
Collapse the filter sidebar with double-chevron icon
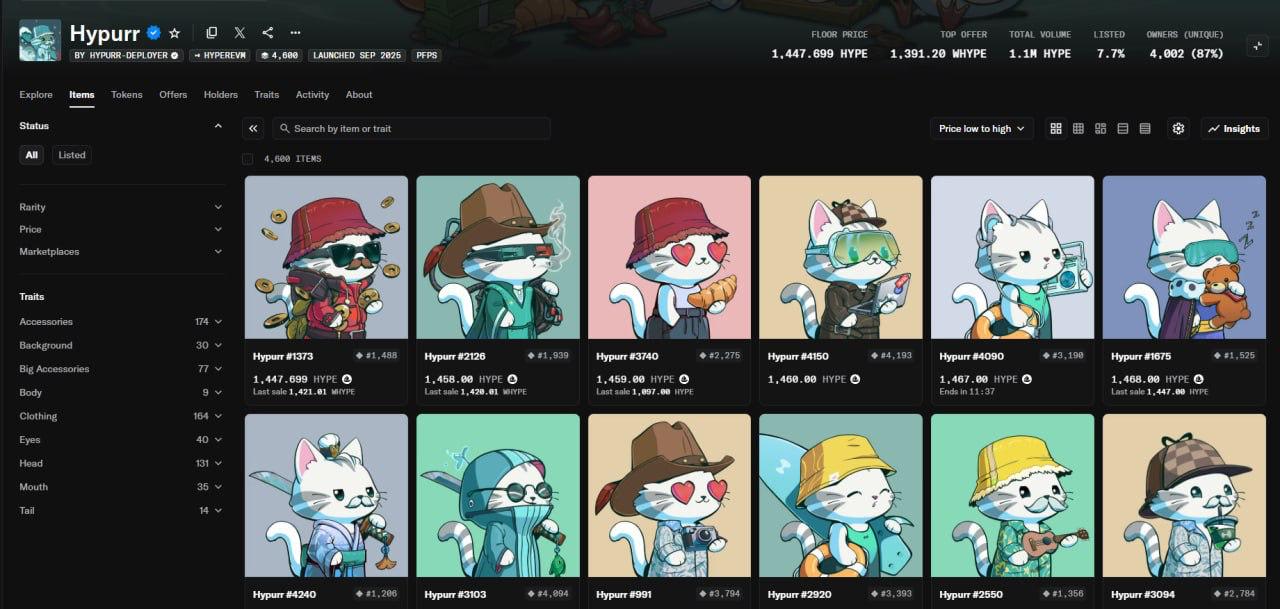pyautogui.click(x=253, y=129)
